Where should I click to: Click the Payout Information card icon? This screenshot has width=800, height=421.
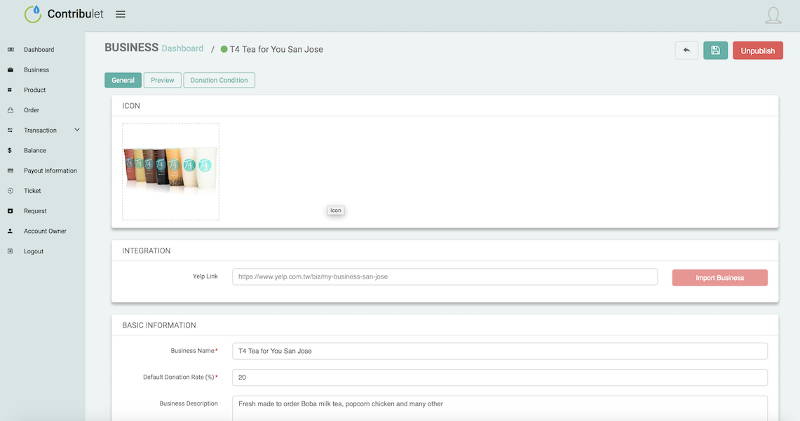coord(10,170)
